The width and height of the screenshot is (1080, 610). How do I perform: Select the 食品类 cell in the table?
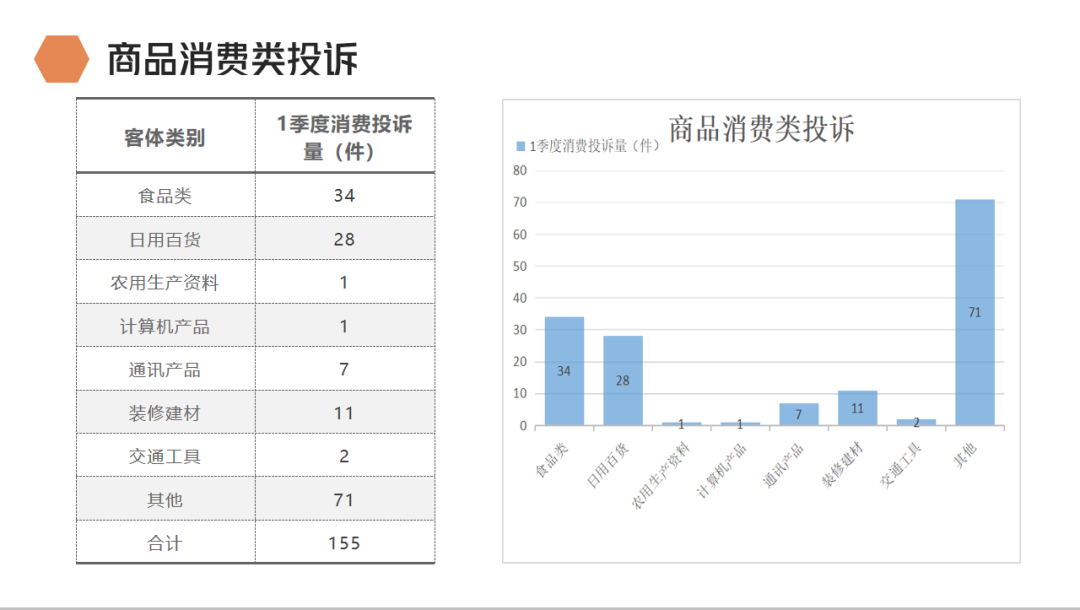(165, 196)
